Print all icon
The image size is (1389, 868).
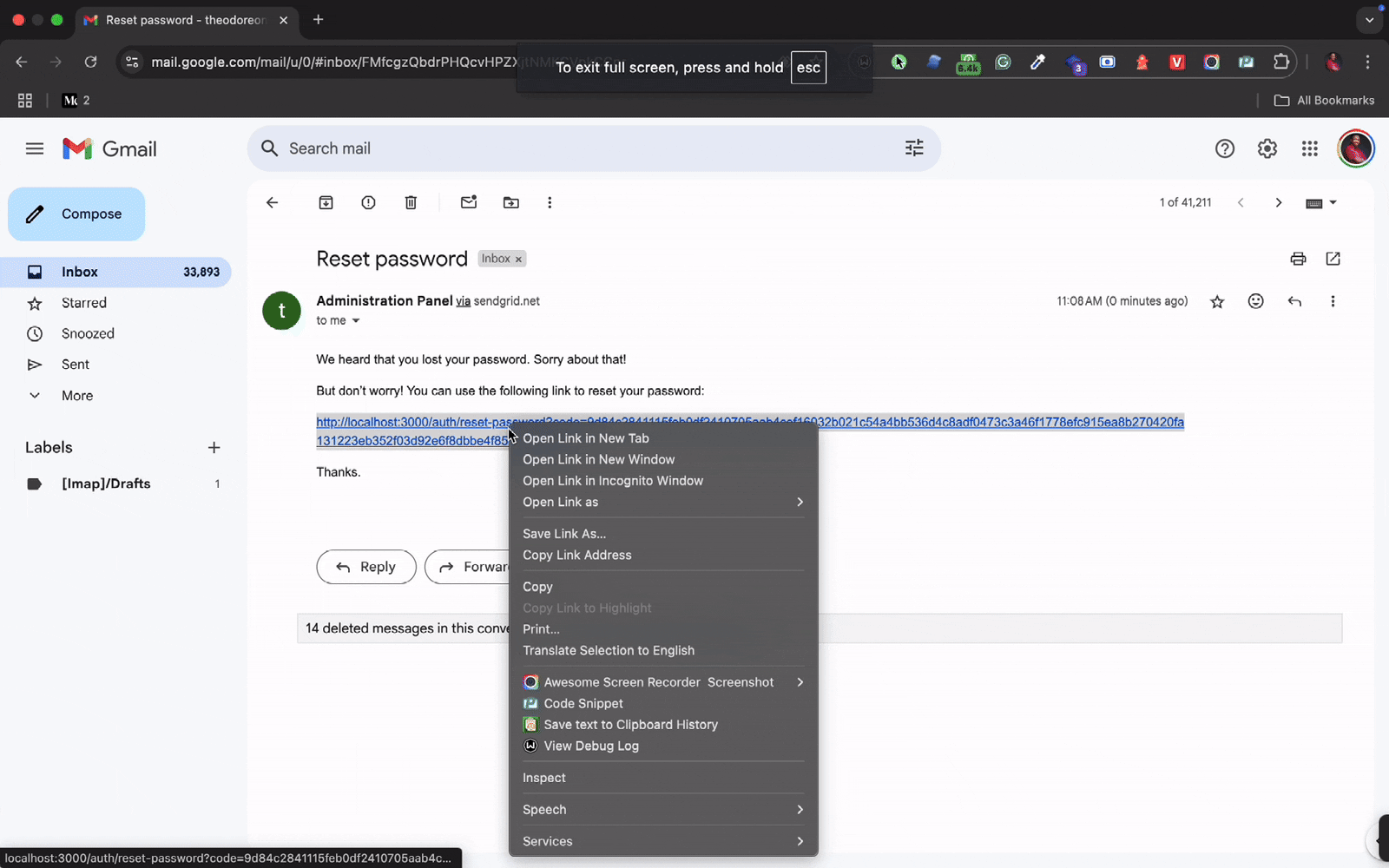coord(1298,259)
